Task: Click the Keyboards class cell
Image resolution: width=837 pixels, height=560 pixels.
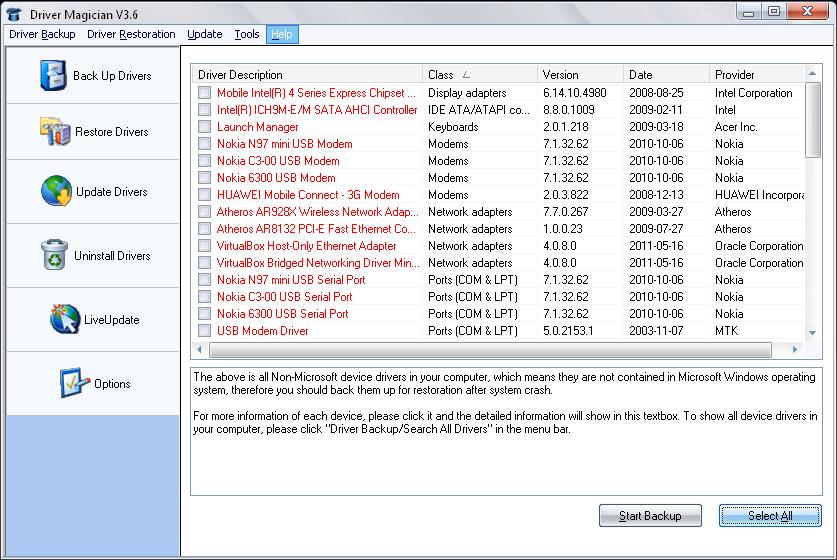Action: (453, 127)
